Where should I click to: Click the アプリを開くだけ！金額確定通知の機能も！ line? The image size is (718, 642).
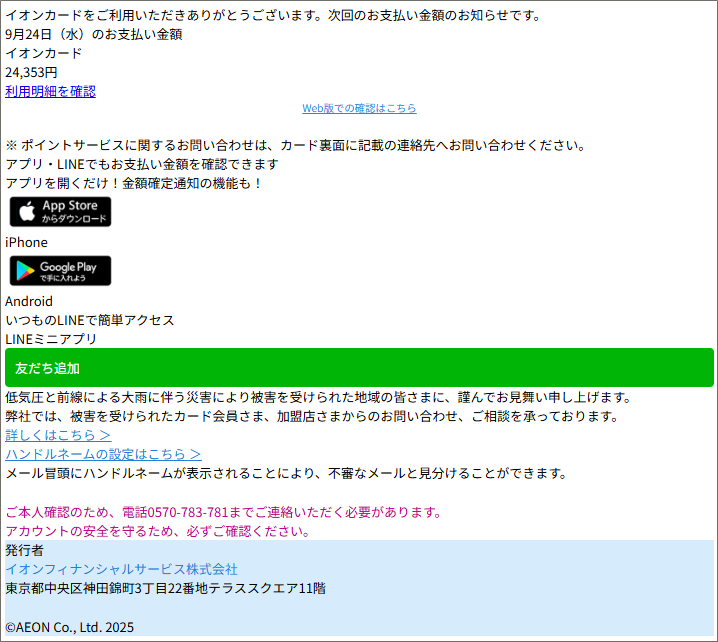(134, 183)
